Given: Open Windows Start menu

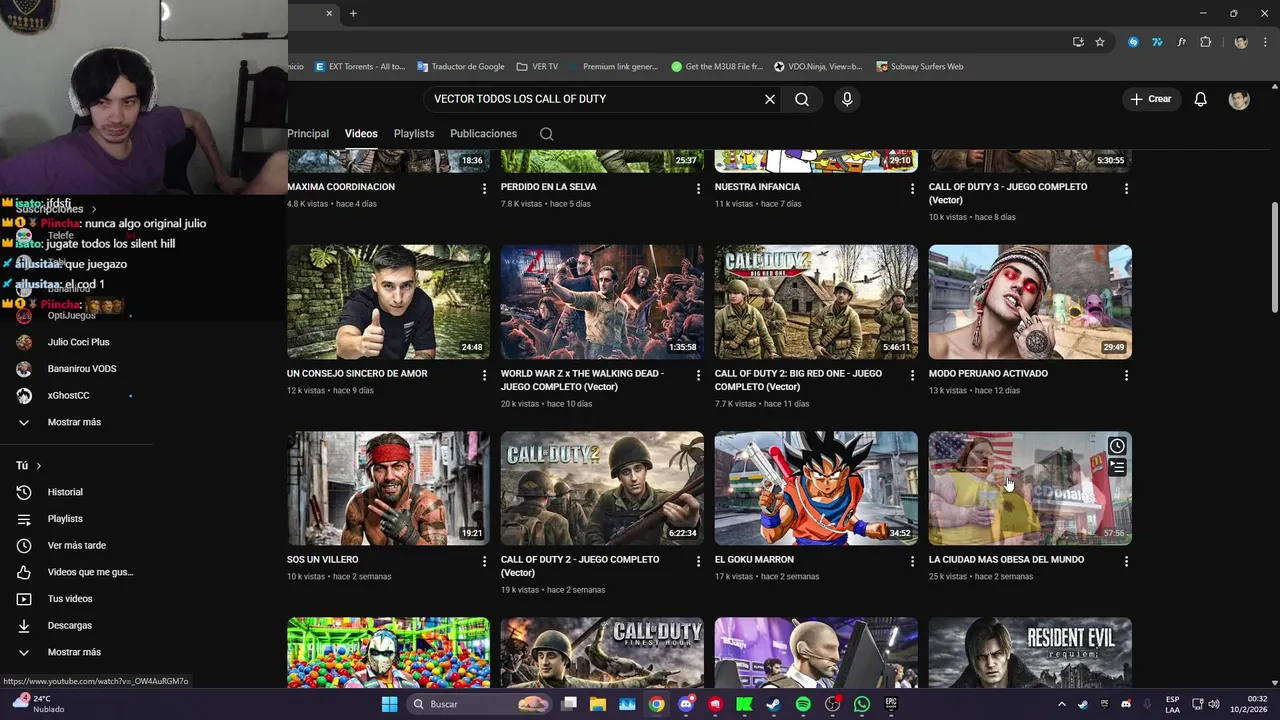Looking at the screenshot, I should [389, 704].
